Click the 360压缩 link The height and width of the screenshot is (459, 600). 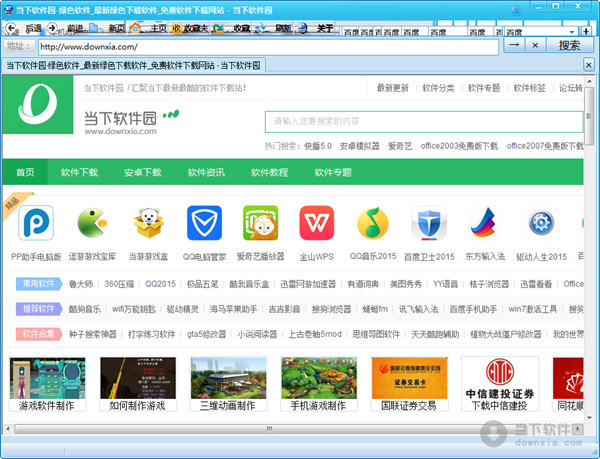pos(119,284)
